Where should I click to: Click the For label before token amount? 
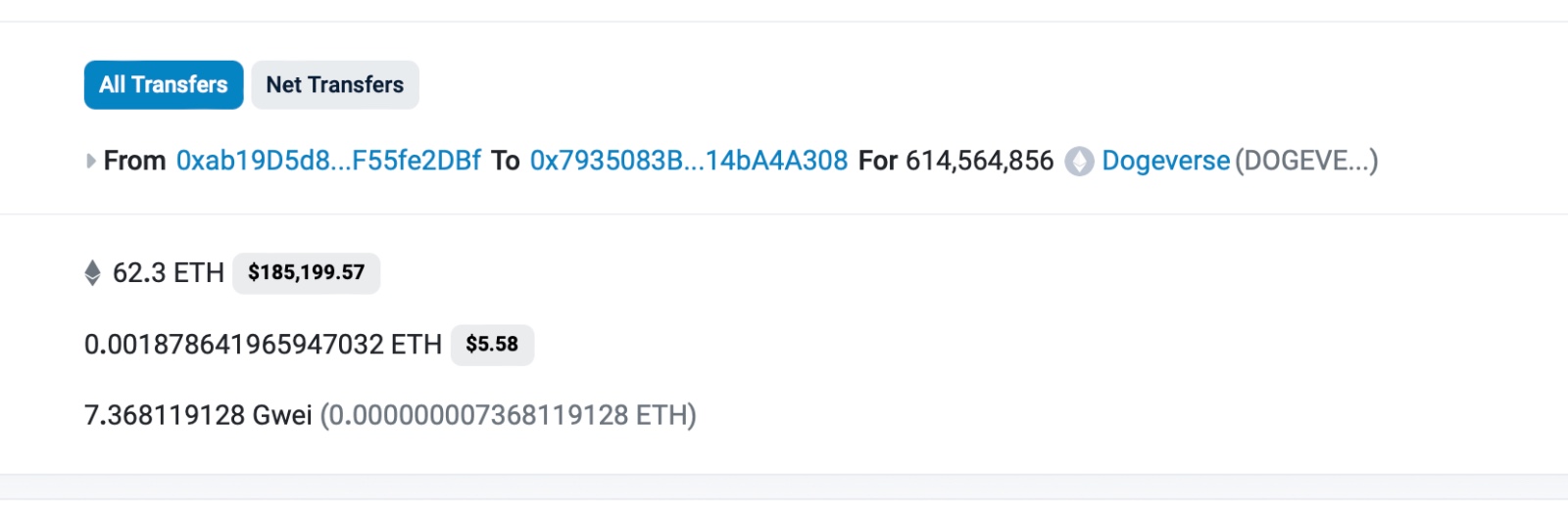click(x=878, y=161)
